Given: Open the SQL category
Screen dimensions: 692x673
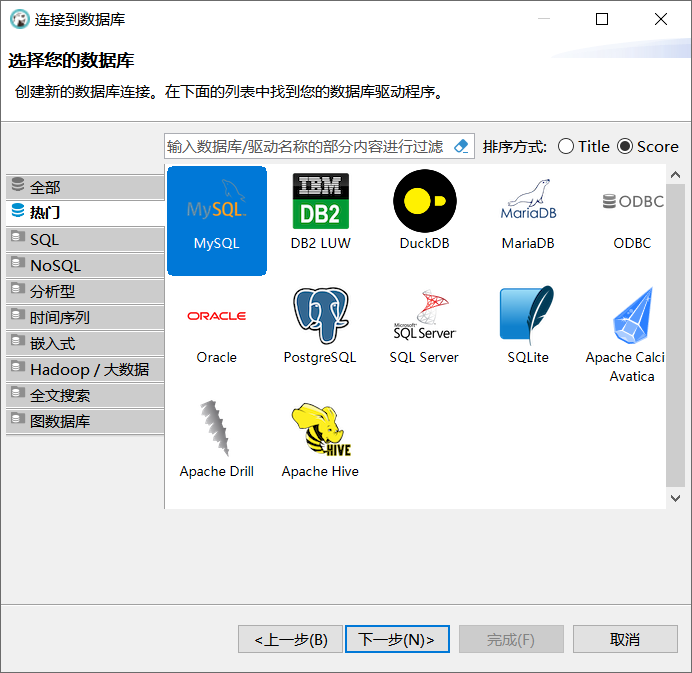Looking at the screenshot, I should (x=86, y=239).
